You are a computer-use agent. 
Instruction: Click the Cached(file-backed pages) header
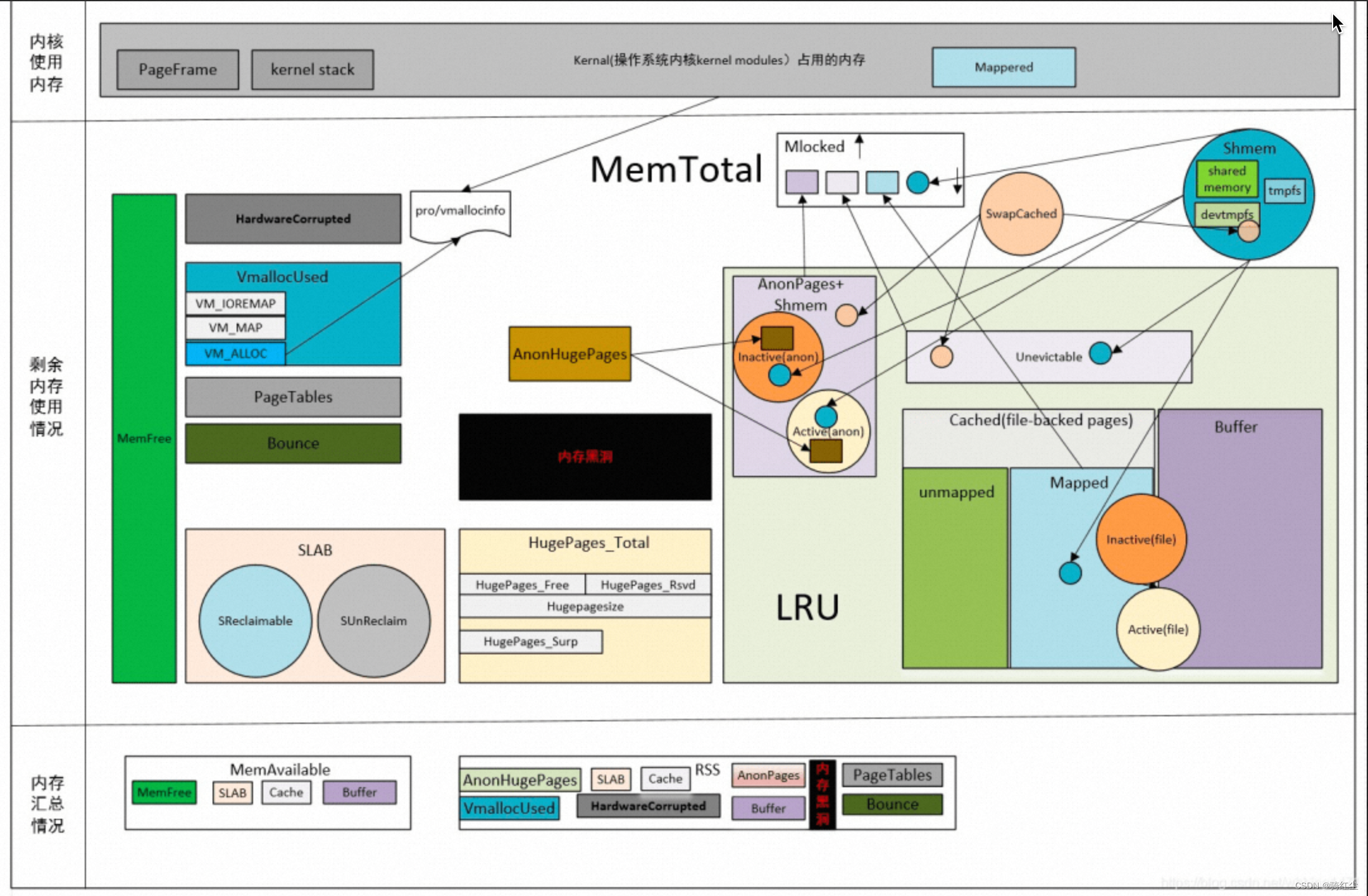(1041, 420)
